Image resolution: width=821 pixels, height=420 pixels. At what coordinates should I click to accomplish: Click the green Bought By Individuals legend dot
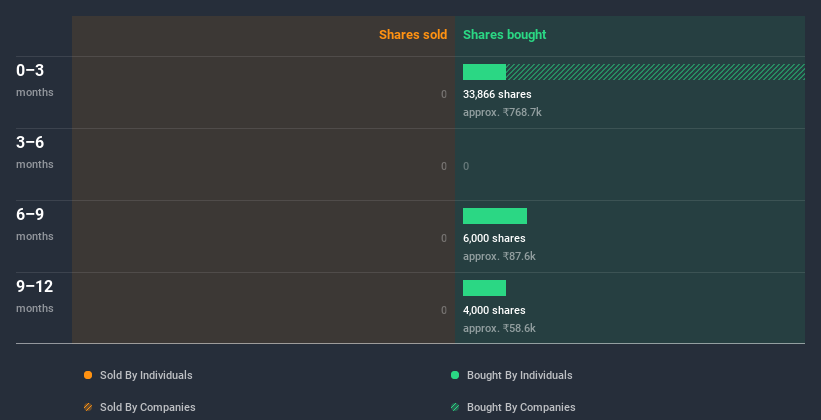[x=455, y=375]
